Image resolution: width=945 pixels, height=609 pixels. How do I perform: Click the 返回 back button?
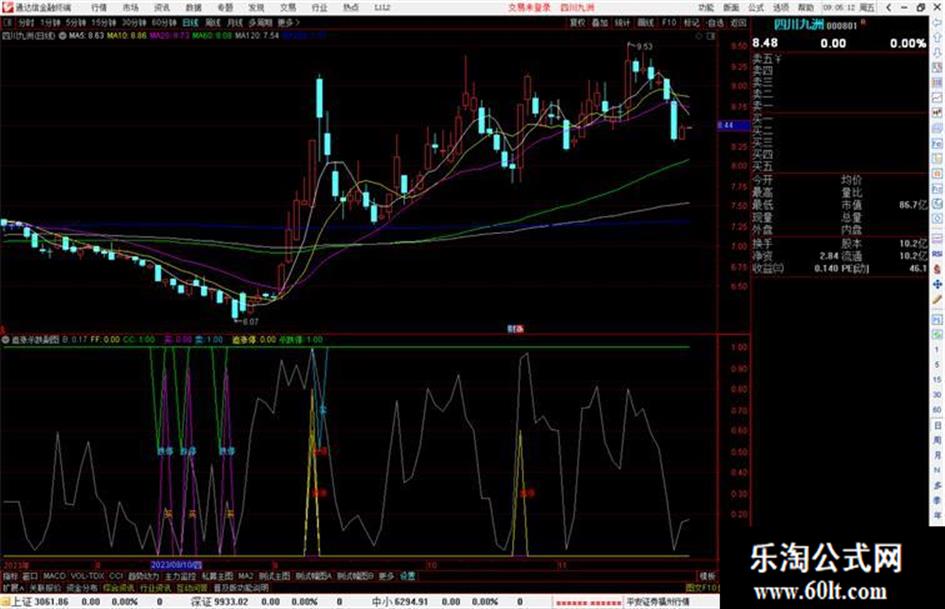click(x=738, y=22)
